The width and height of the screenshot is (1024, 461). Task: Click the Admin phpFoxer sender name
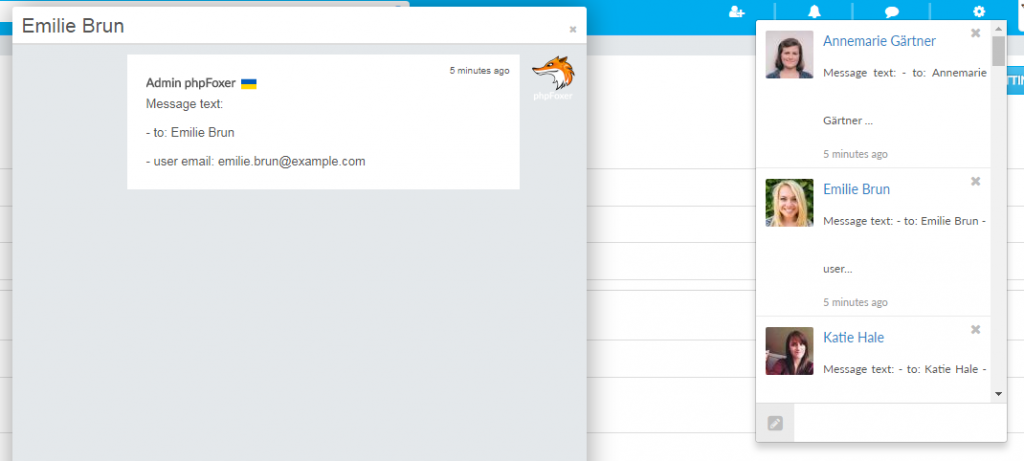pyautogui.click(x=190, y=83)
